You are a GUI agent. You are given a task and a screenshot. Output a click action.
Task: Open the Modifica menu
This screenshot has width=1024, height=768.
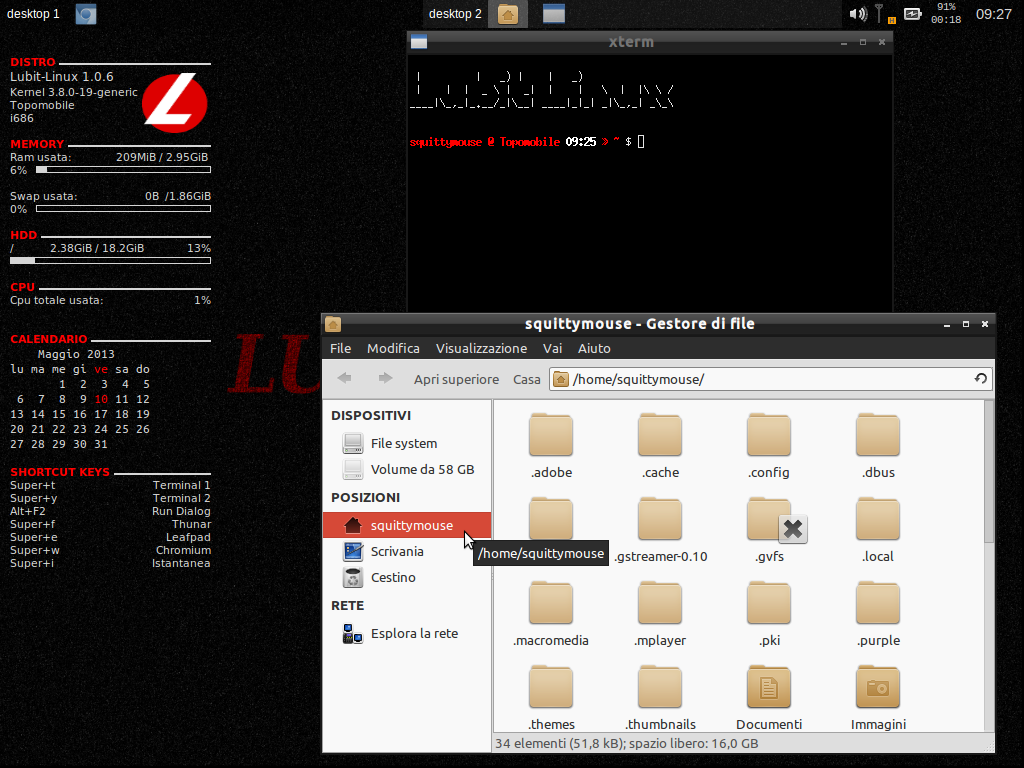[x=393, y=348]
